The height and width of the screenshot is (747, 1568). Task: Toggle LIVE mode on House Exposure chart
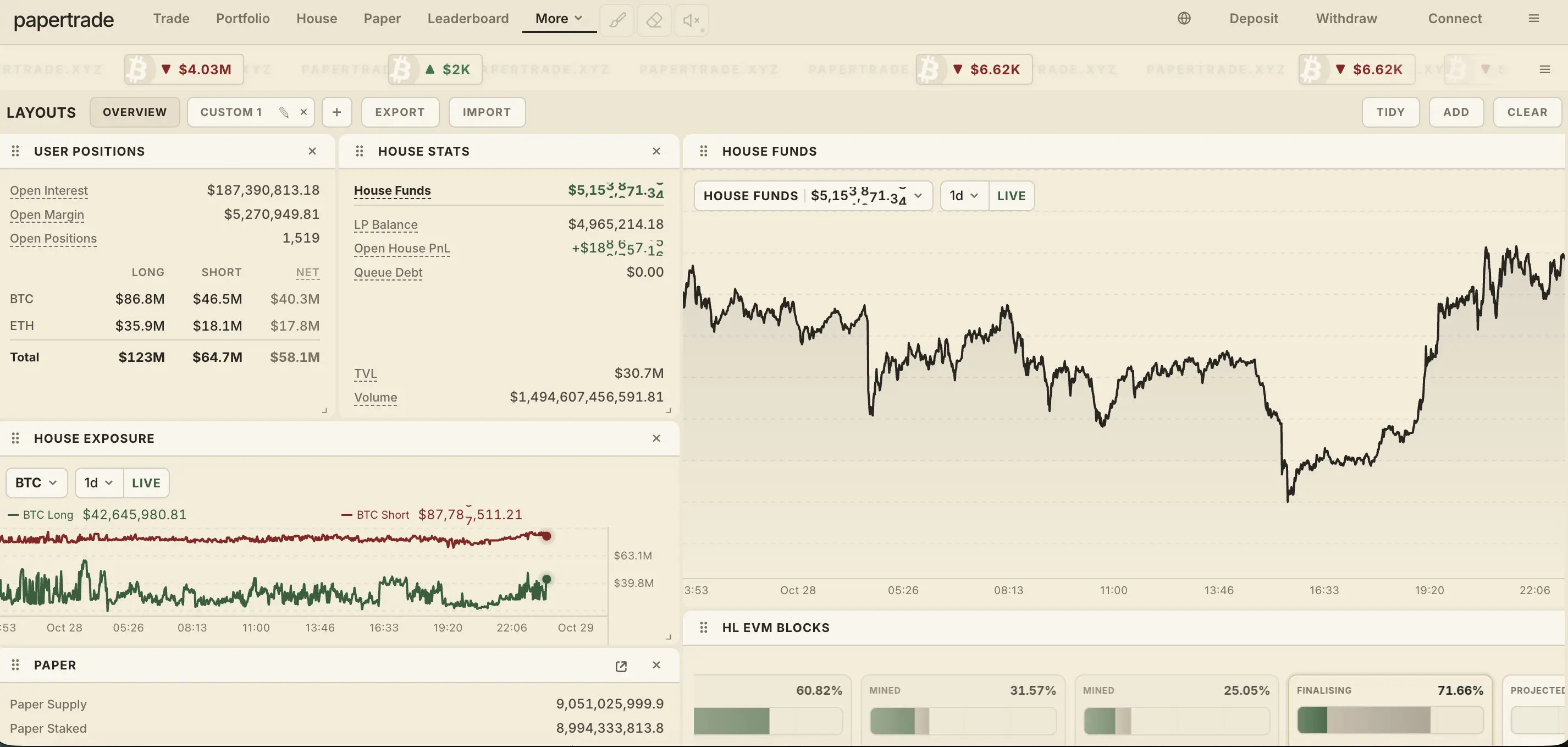[x=146, y=483]
